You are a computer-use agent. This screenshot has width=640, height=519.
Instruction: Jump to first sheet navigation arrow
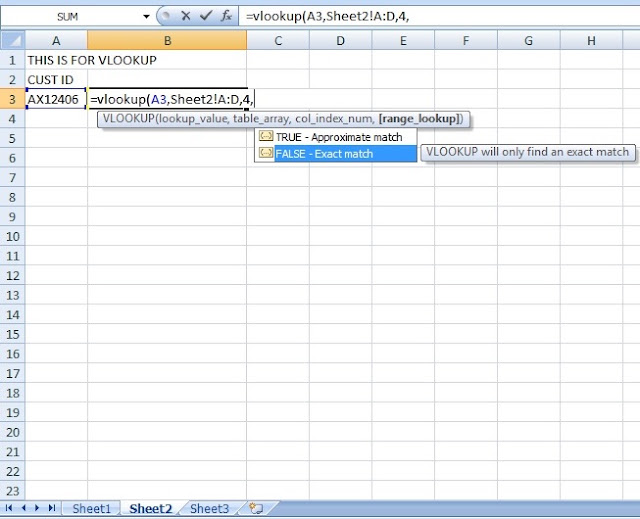9,508
